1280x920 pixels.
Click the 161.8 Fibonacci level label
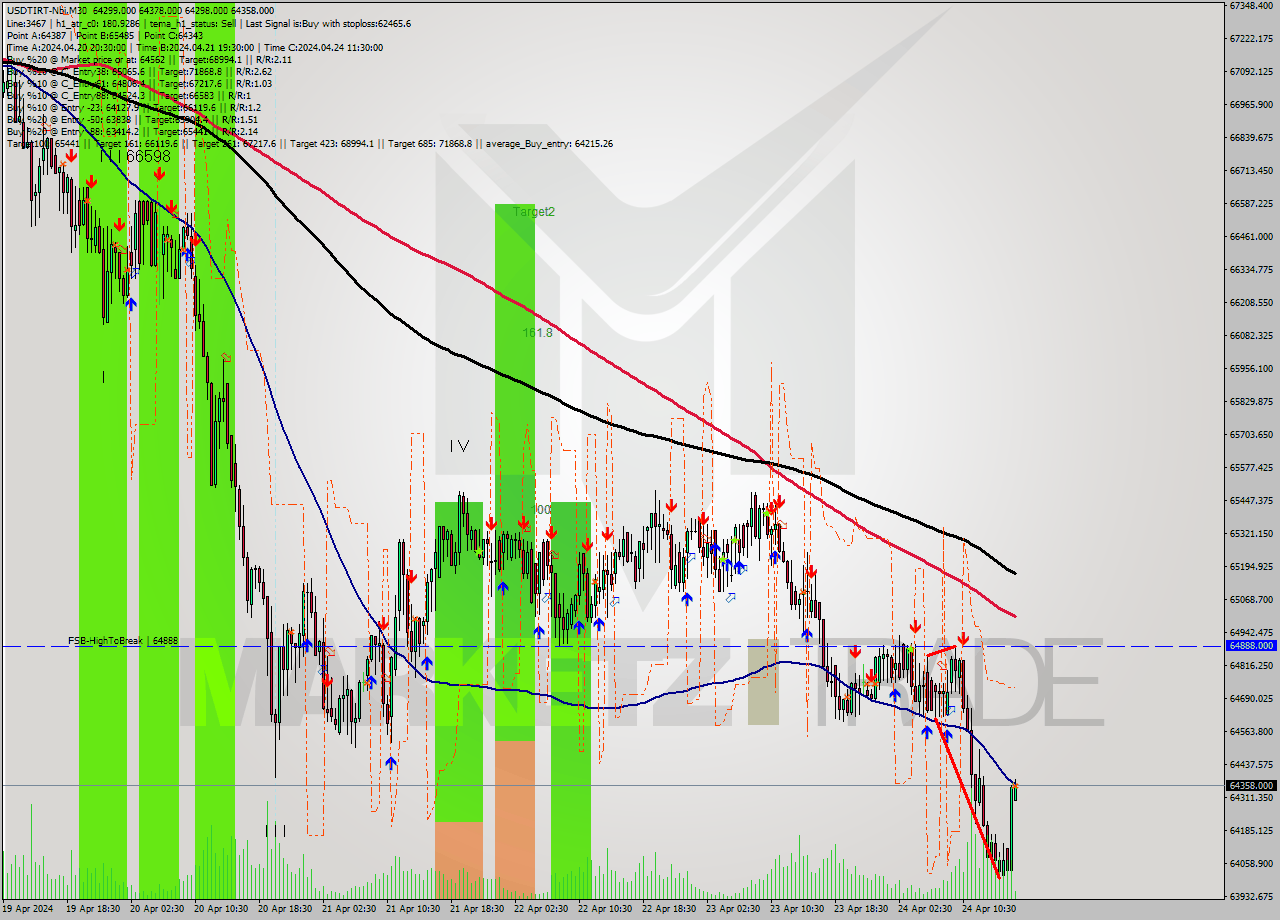pos(537,332)
